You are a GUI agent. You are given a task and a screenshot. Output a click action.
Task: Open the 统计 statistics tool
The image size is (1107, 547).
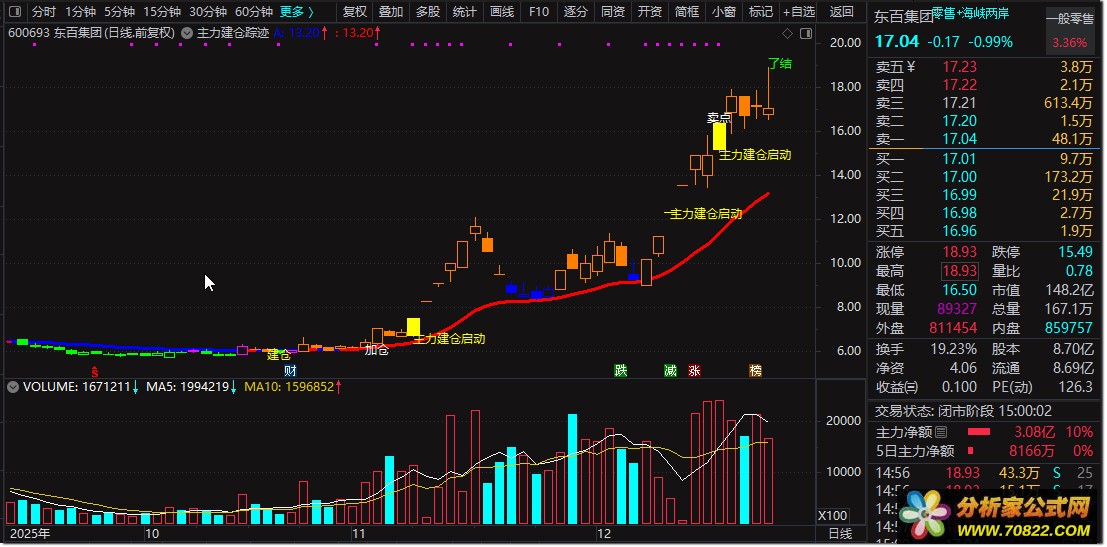(x=464, y=12)
